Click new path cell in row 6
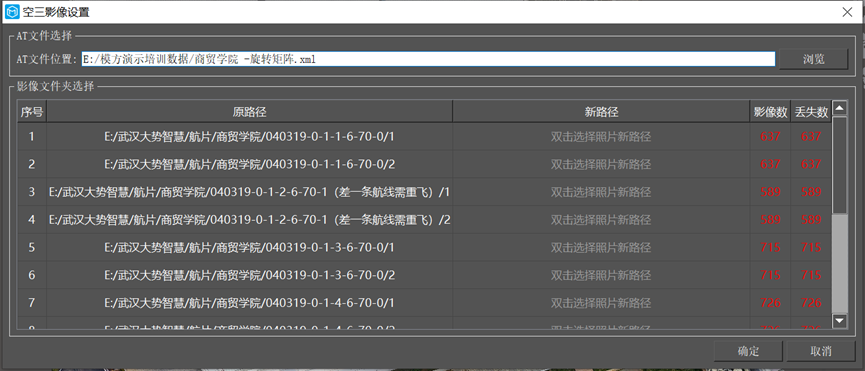Viewport: 865px width, 371px height. coord(601,275)
